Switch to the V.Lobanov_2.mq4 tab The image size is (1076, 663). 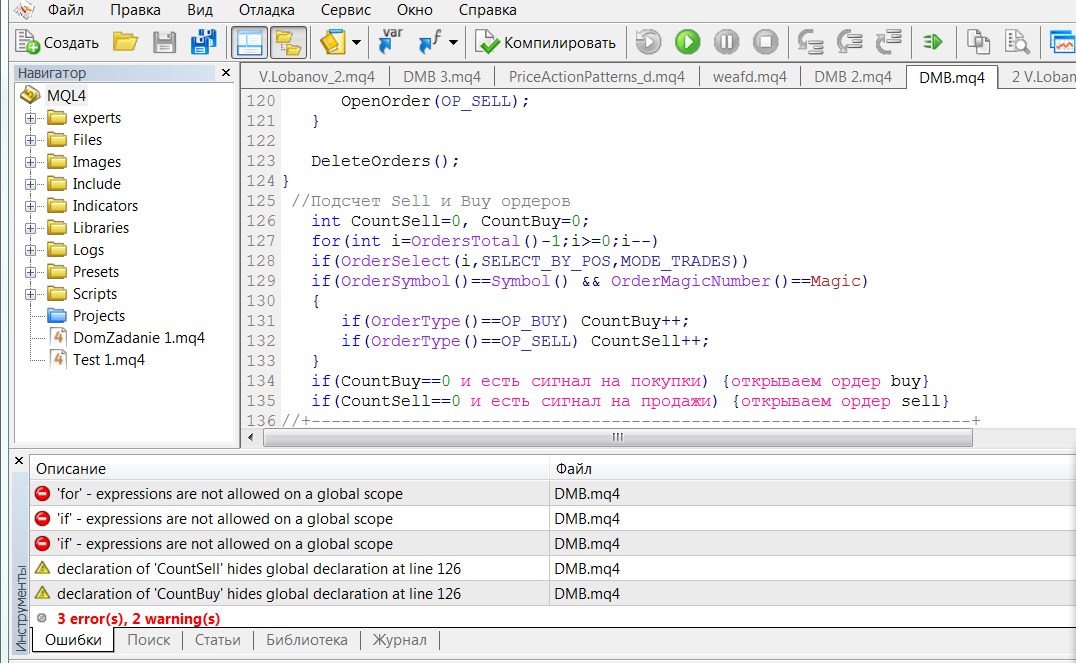pos(316,77)
